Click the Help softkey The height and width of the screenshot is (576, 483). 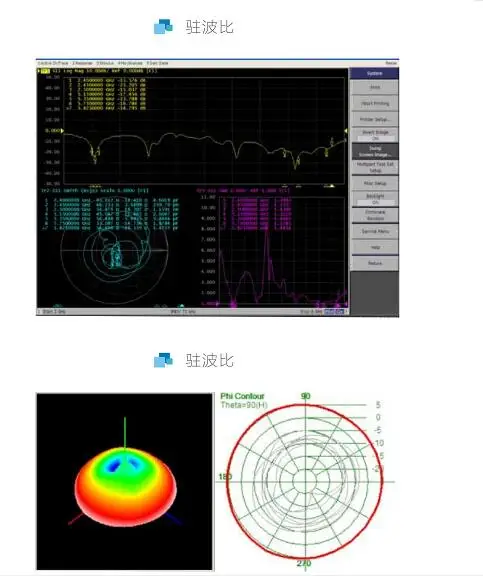tap(375, 247)
